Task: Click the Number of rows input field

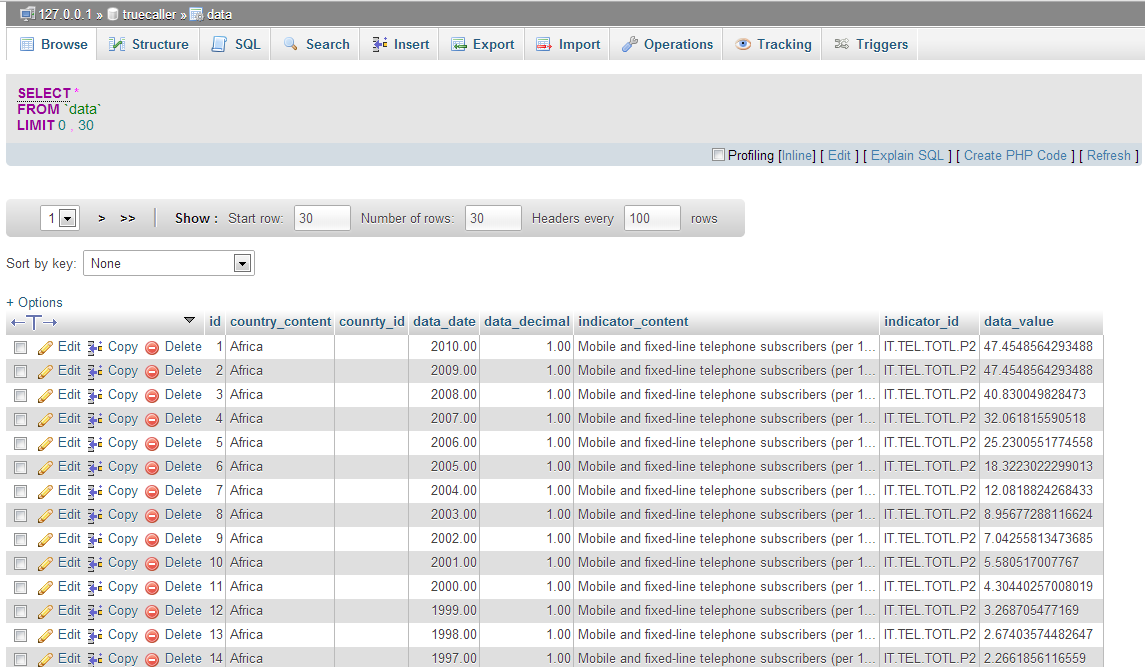Action: [493, 218]
